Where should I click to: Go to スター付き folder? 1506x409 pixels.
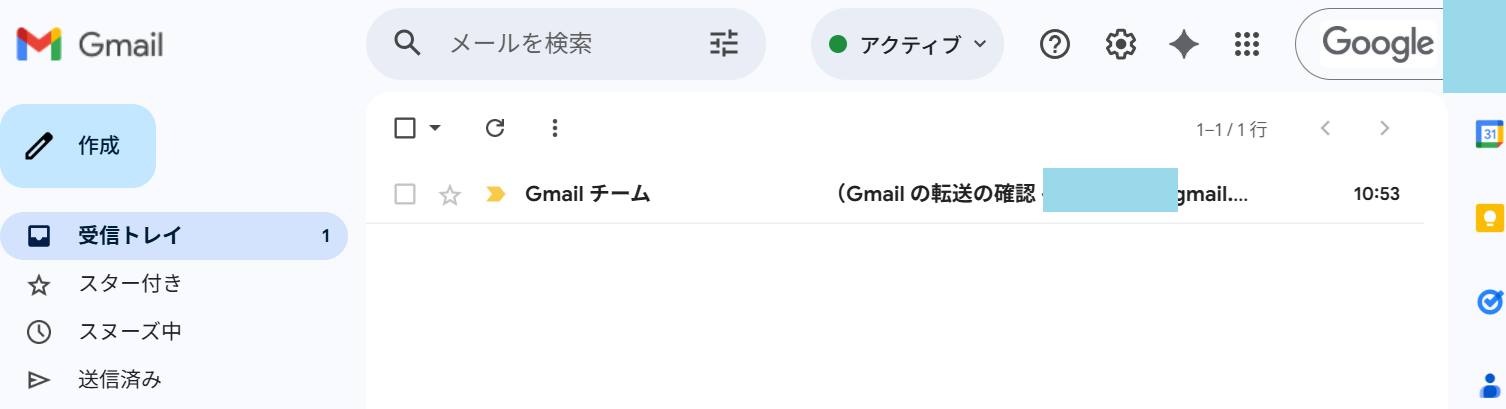[x=130, y=284]
